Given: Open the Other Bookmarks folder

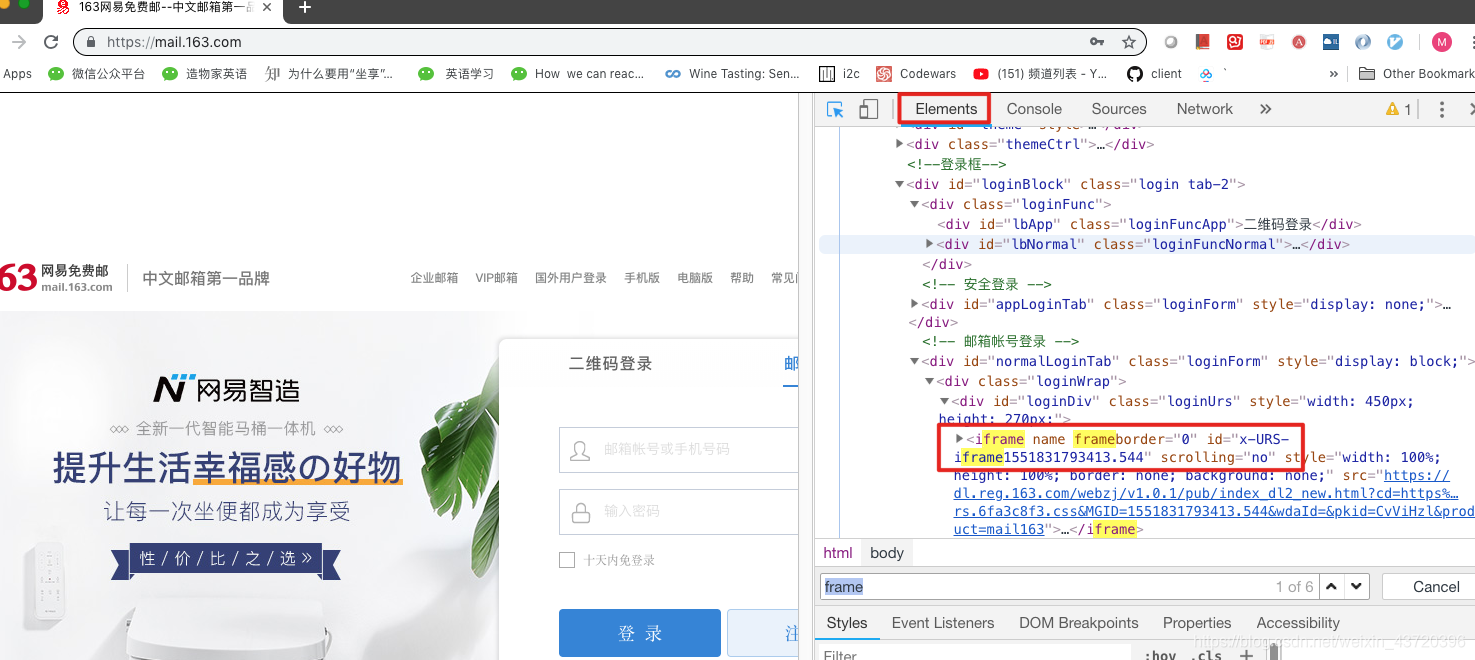Looking at the screenshot, I should pyautogui.click(x=1417, y=74).
